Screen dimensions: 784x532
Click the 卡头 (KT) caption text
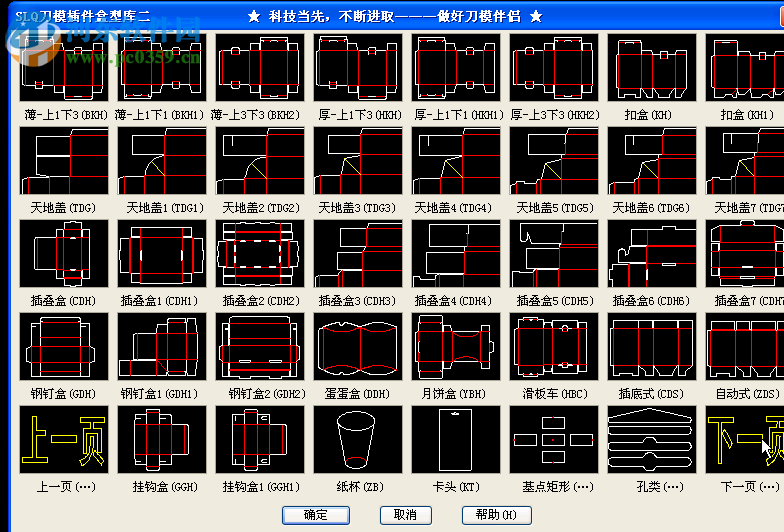[x=456, y=486]
